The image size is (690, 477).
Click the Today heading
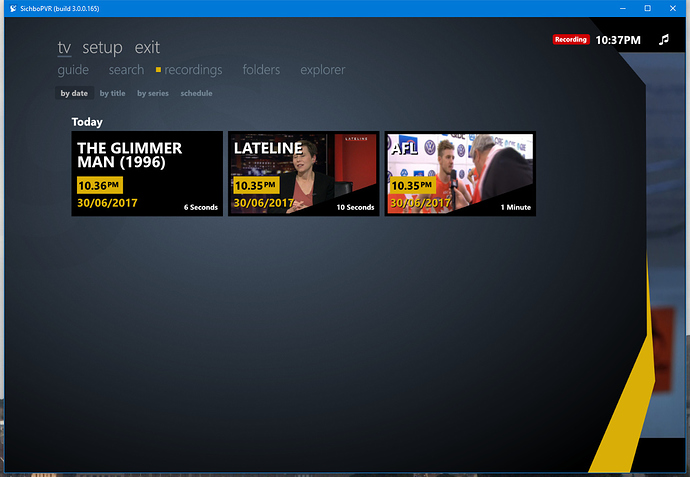tap(87, 122)
